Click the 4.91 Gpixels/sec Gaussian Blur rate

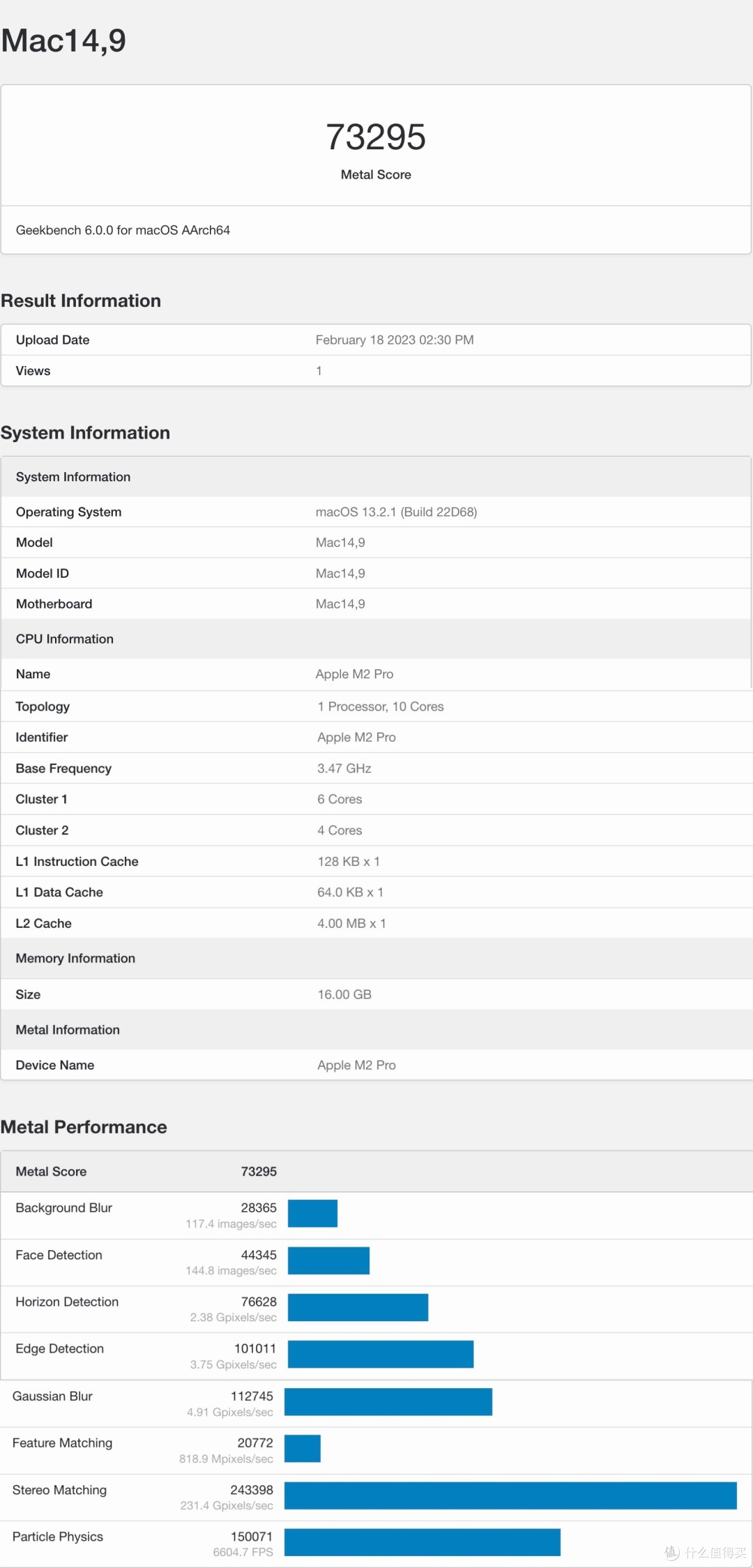(230, 1412)
